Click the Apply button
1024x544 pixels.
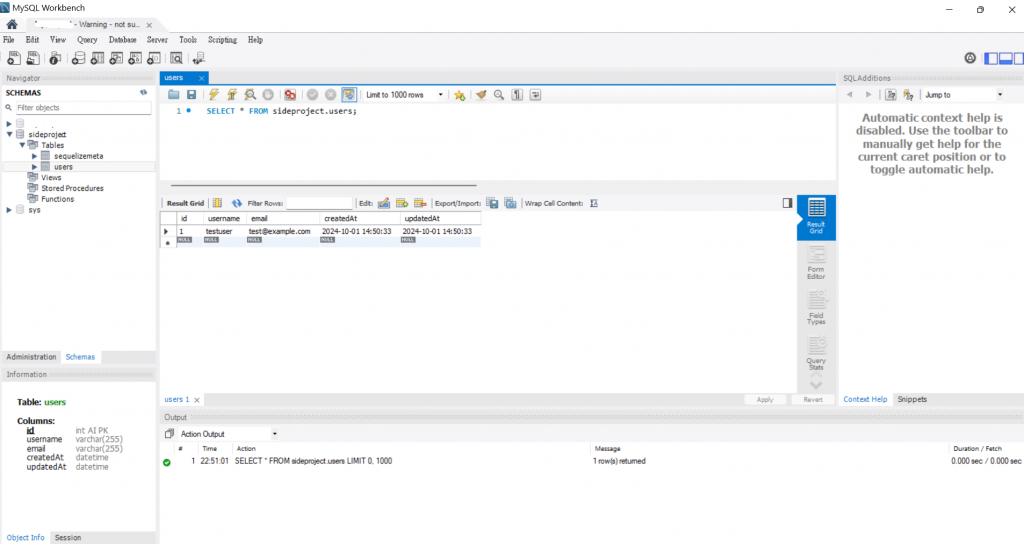click(765, 400)
